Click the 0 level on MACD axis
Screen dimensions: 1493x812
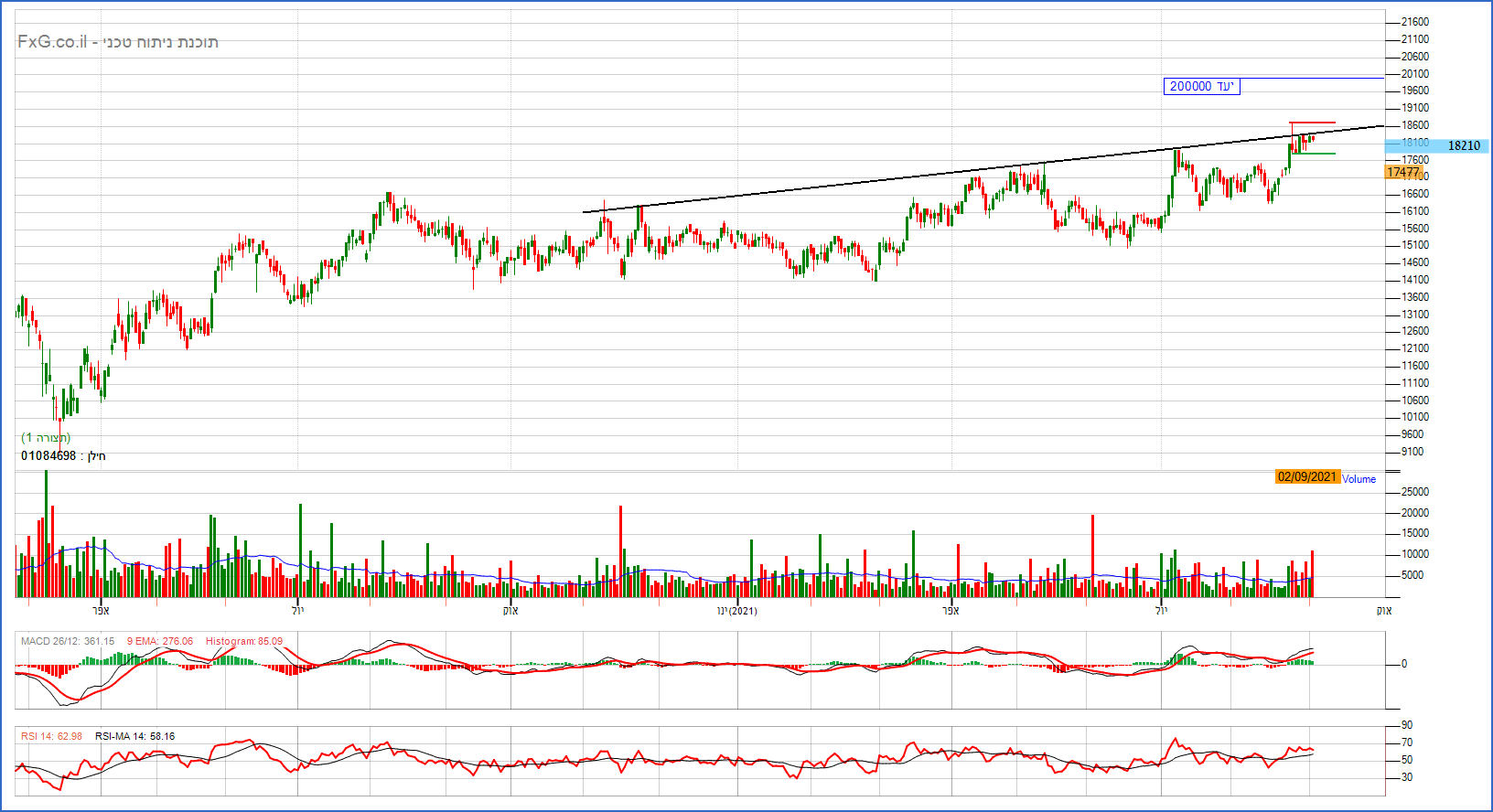1404,664
